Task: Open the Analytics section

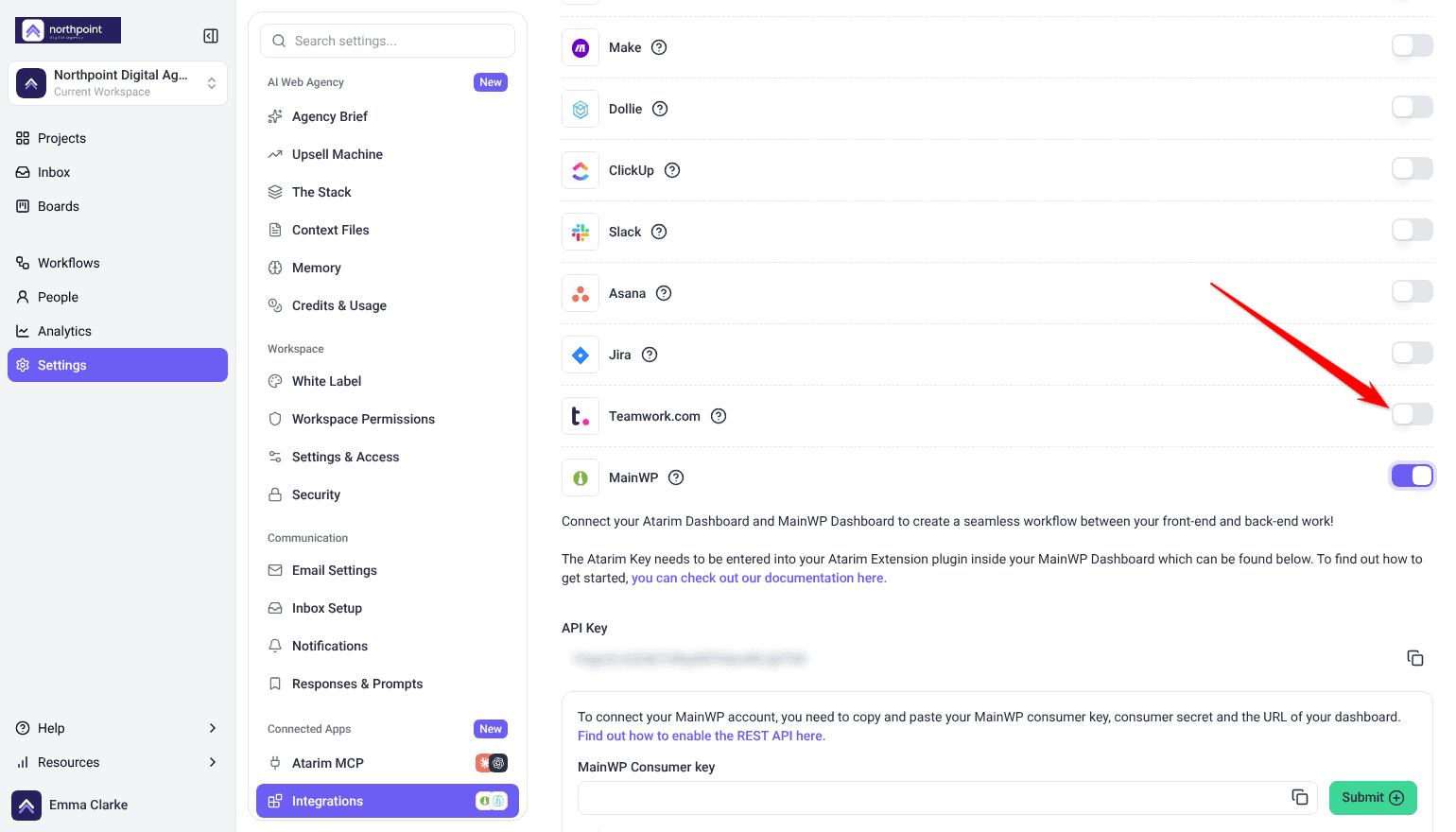Action: (117, 331)
